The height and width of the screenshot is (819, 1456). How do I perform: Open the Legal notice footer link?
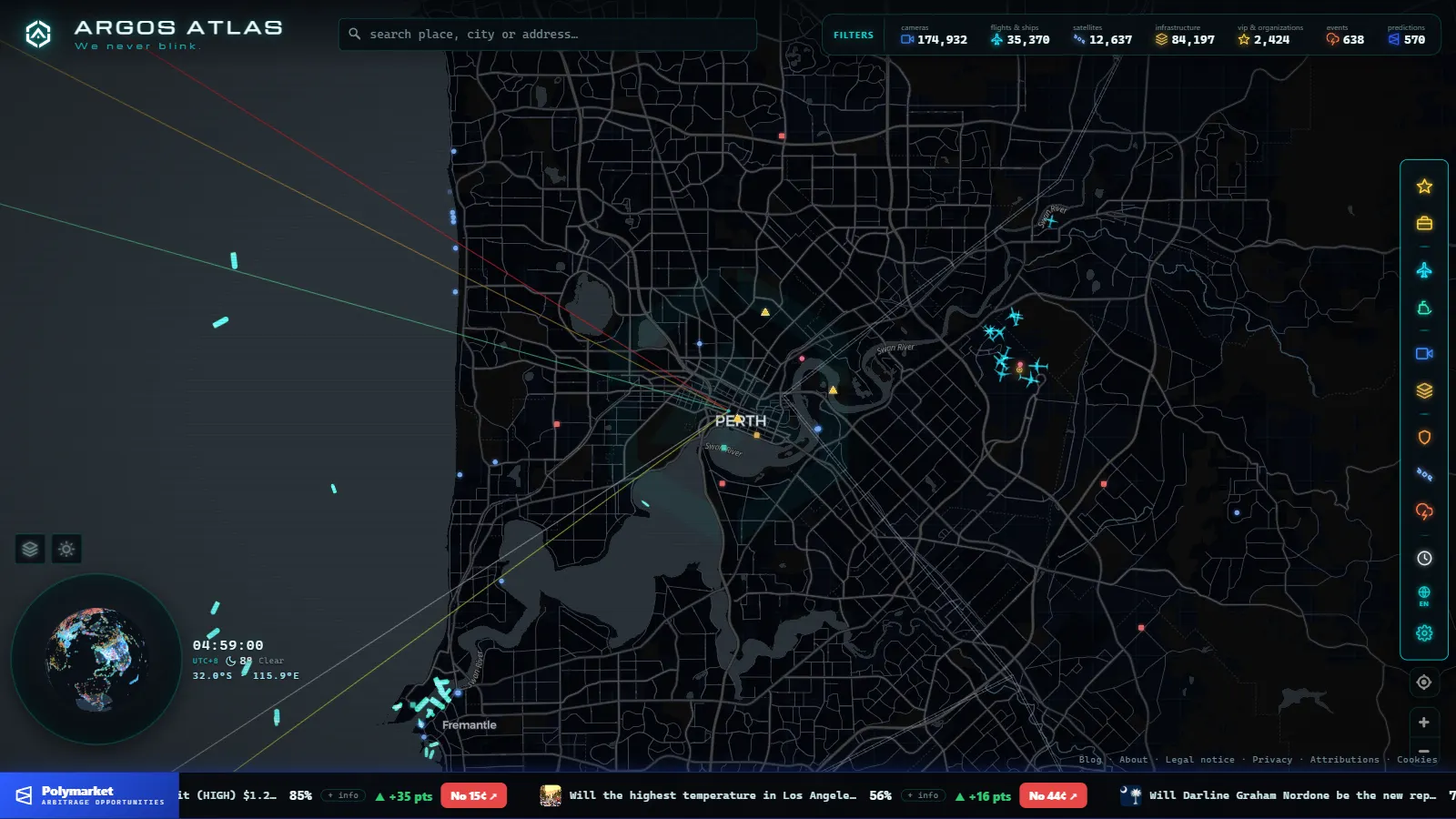[x=1200, y=760]
